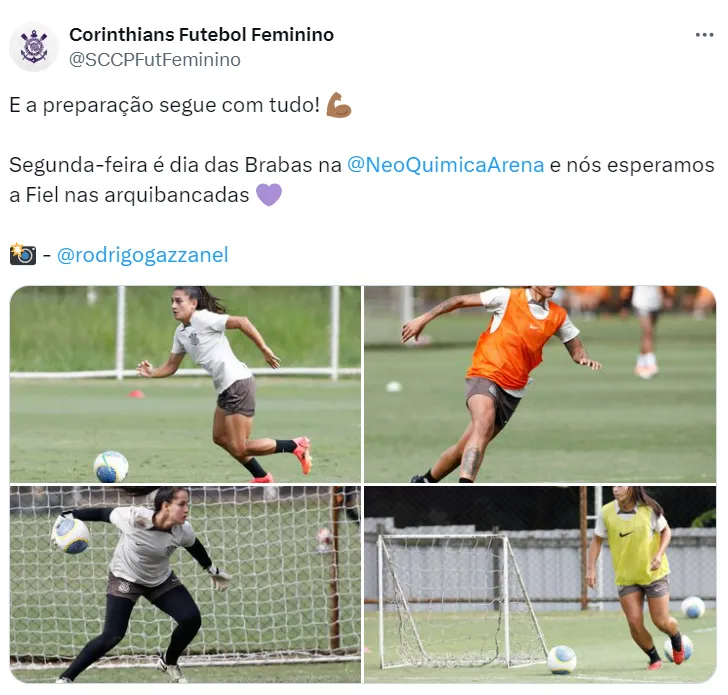Open the Corinthians Futebol Feminino display name
728x695 pixels.
click(202, 35)
